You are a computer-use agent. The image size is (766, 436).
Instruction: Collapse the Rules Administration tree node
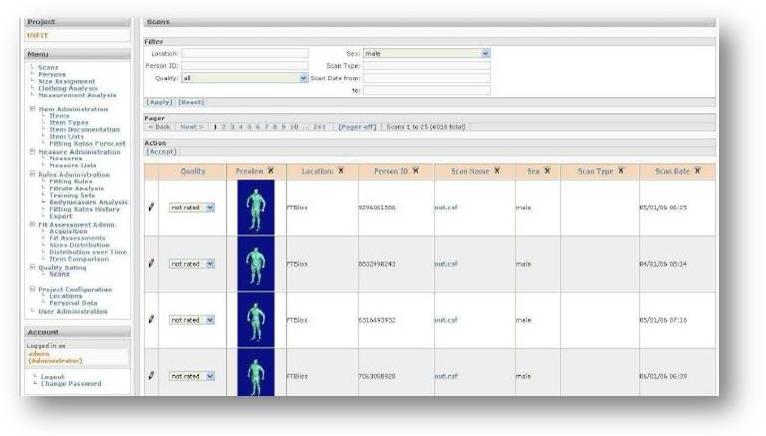click(x=32, y=174)
